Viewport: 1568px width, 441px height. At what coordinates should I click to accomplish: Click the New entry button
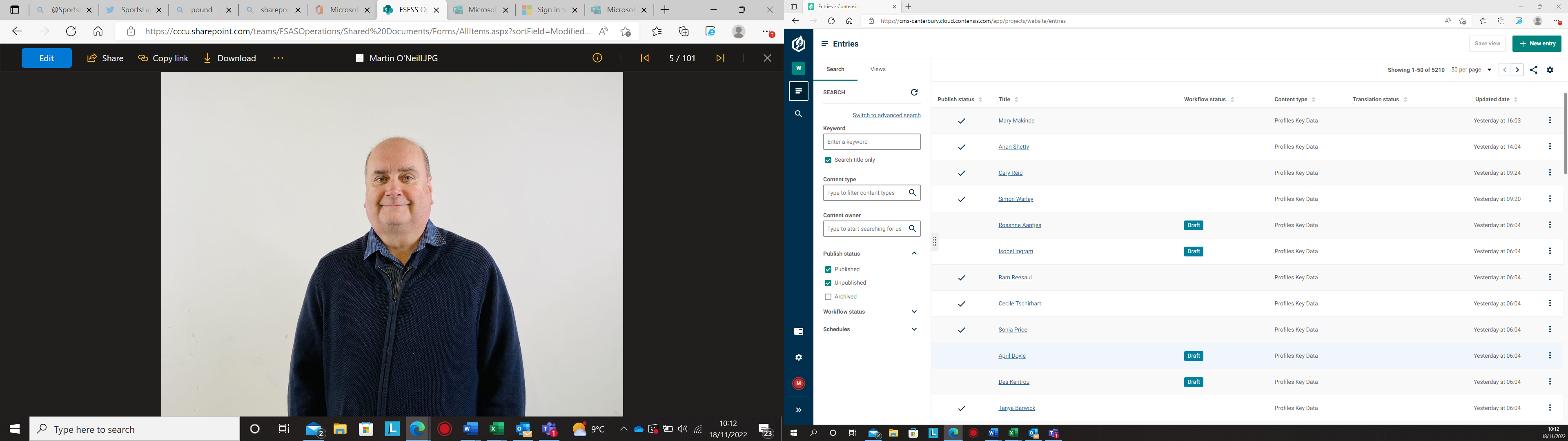(x=1536, y=44)
